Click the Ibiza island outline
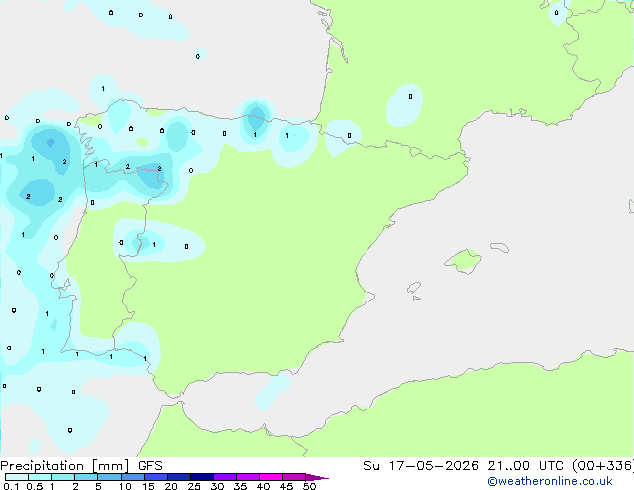 pyautogui.click(x=414, y=288)
